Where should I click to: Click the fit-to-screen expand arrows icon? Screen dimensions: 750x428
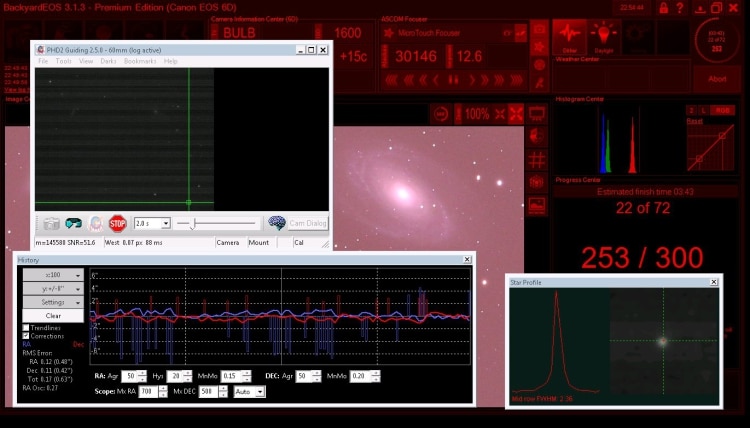(x=516, y=114)
